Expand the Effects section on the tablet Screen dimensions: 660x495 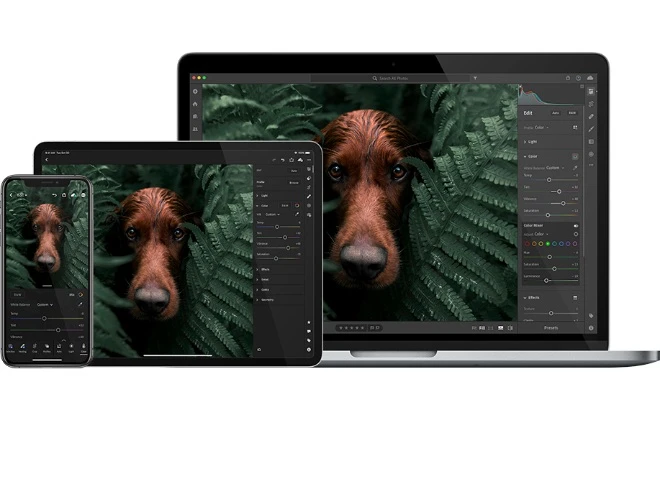(x=263, y=269)
